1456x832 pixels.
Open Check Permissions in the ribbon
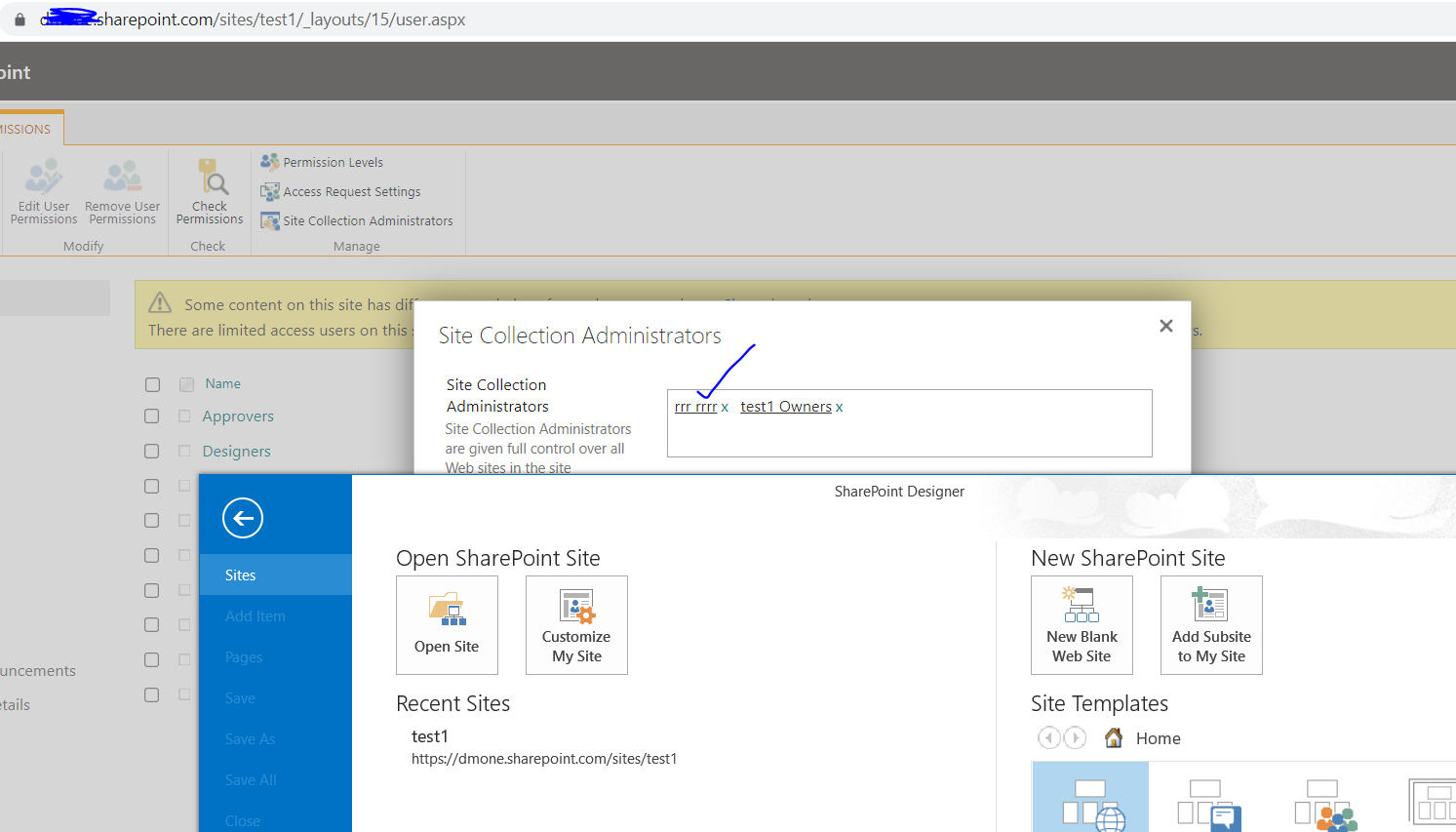210,192
